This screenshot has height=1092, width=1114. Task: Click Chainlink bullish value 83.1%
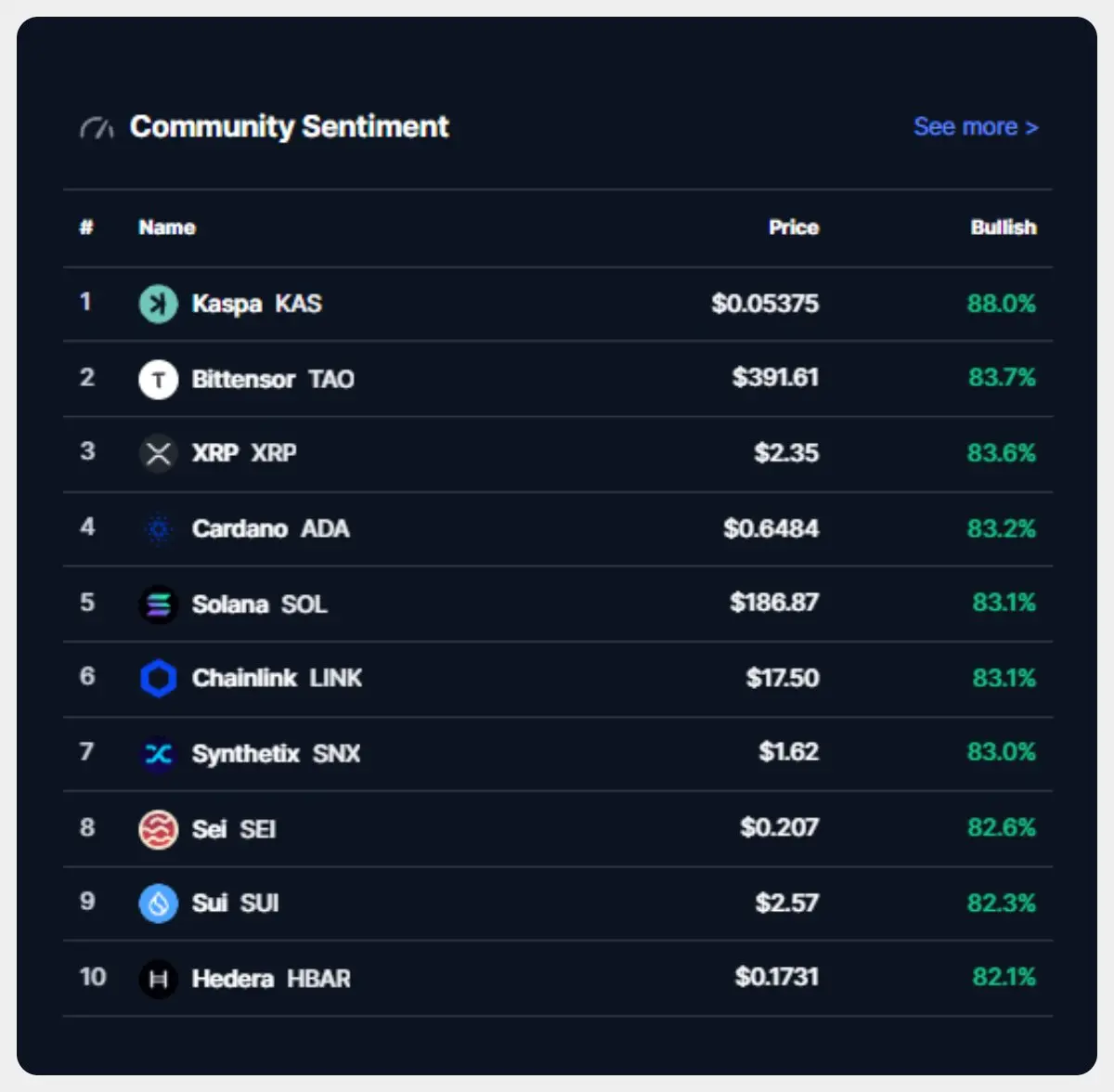[1004, 679]
